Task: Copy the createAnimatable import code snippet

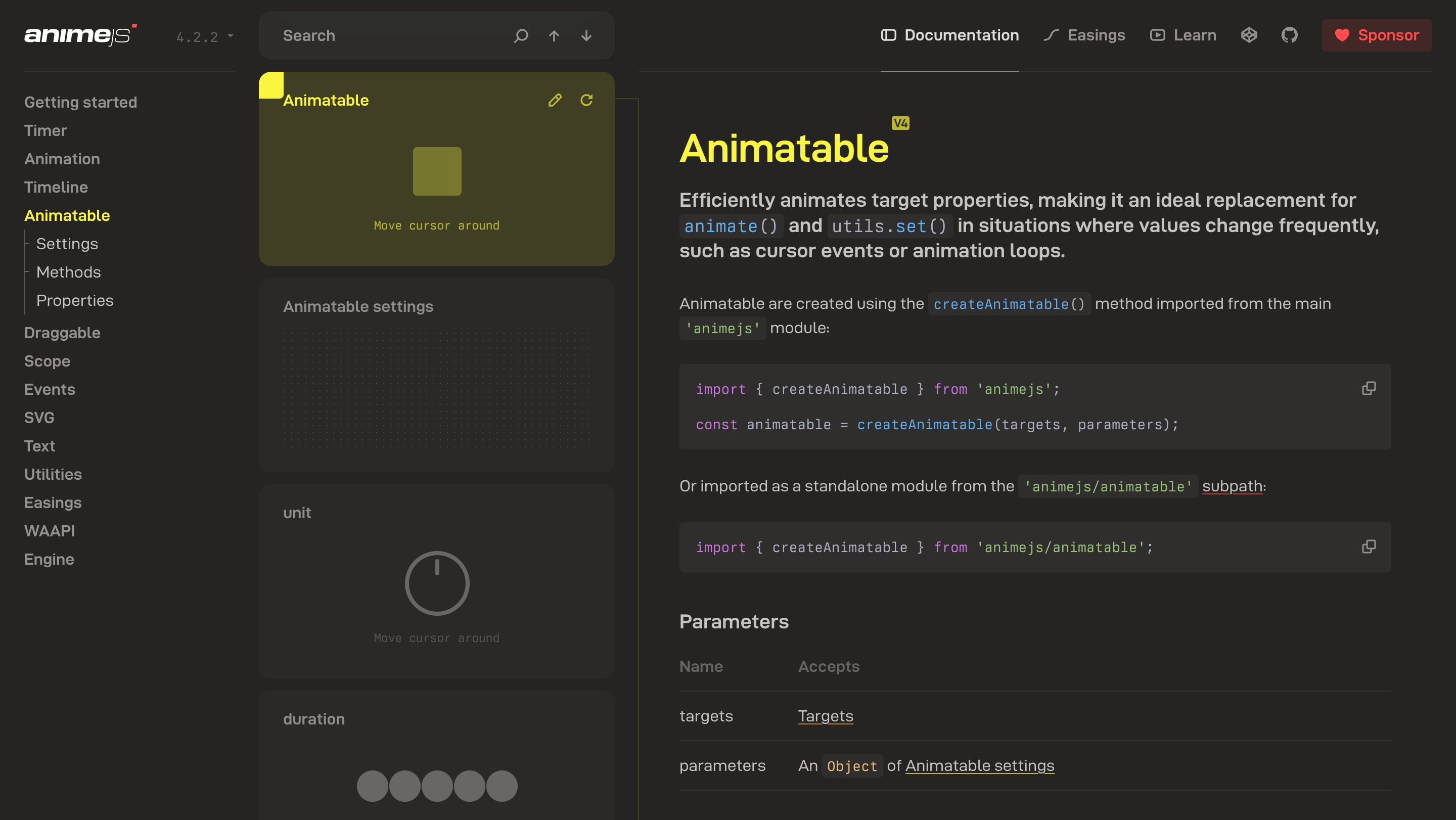Action: (x=1369, y=388)
